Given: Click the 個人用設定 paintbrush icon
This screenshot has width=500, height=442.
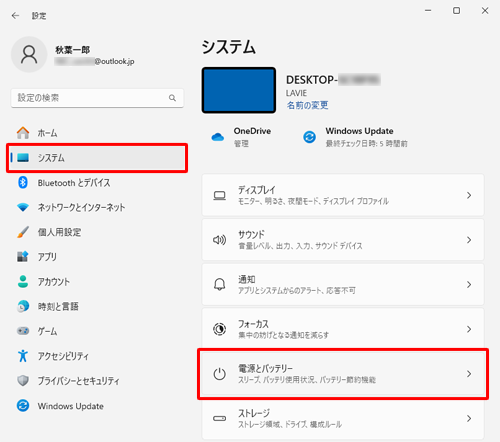Looking at the screenshot, I should tap(23, 232).
